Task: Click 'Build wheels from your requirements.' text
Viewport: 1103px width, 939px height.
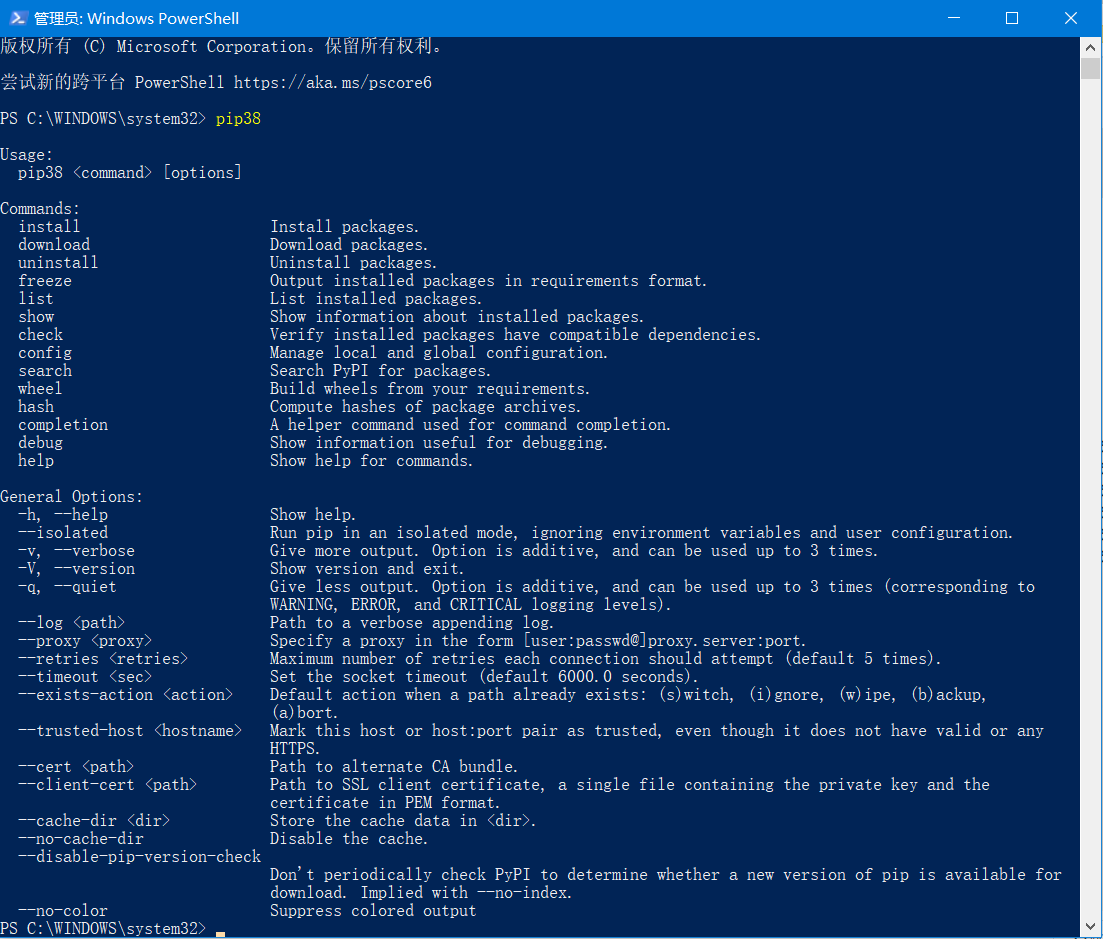Action: [x=430, y=389]
